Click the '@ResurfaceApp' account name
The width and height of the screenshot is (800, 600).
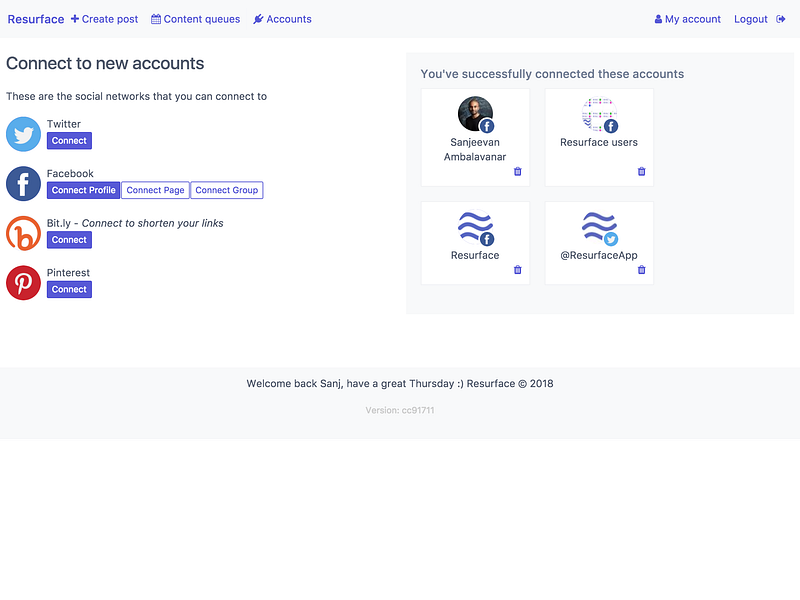[599, 255]
